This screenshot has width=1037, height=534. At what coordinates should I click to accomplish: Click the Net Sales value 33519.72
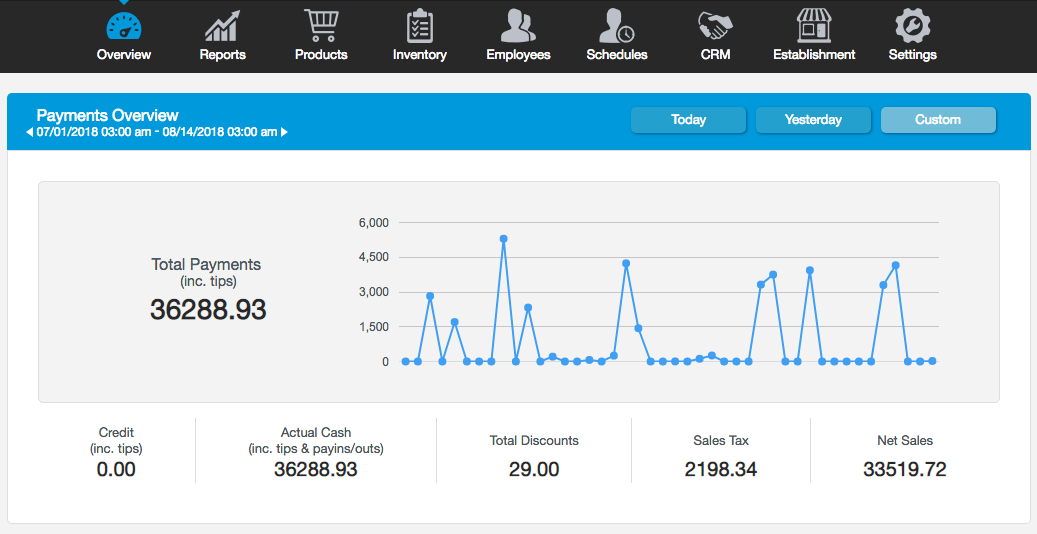coord(904,469)
